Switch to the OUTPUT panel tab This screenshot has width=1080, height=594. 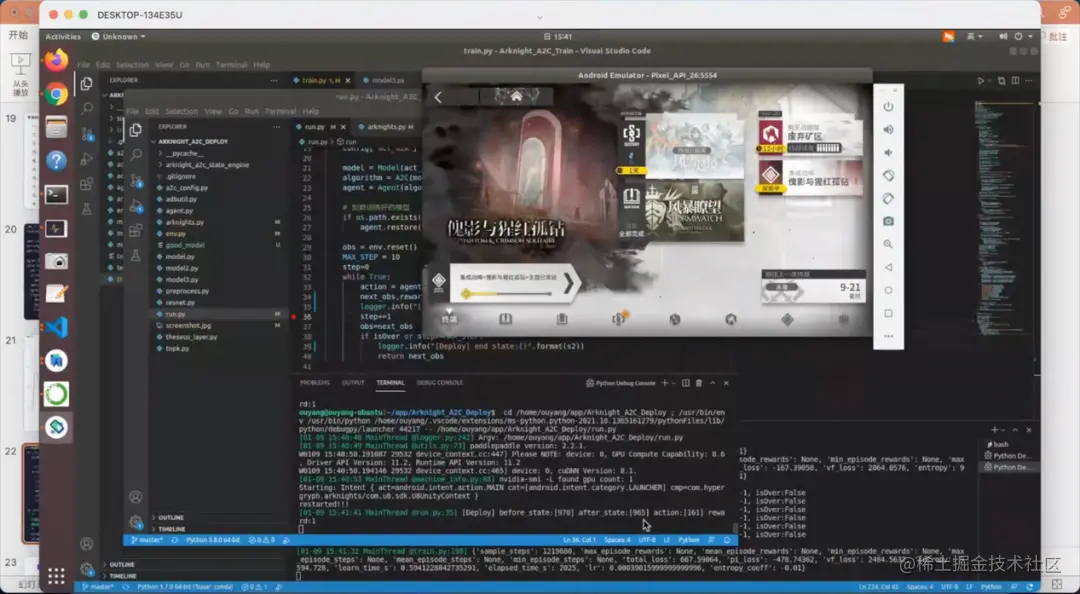(353, 382)
